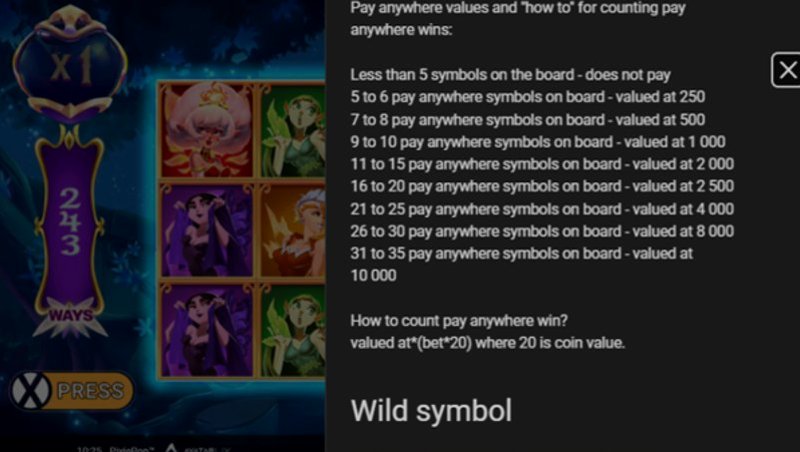Close the paytable info panel
This screenshot has height=452, width=800.
[x=787, y=70]
